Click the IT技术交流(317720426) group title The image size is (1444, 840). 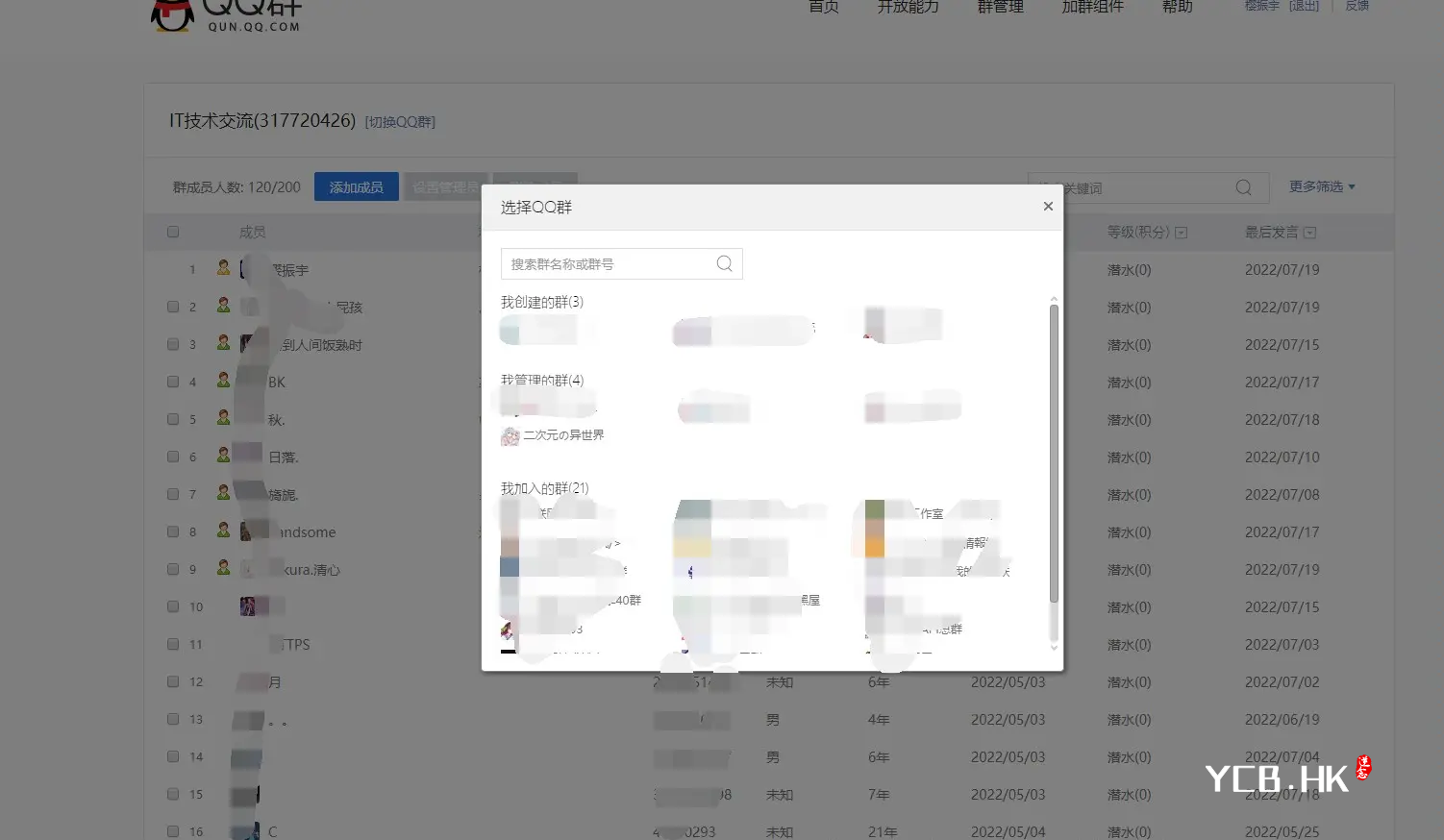tap(262, 121)
